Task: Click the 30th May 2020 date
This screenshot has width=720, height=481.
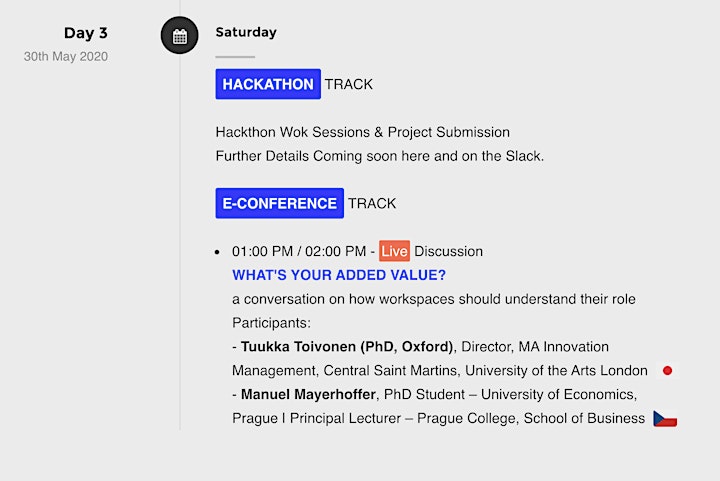Action: [66, 56]
